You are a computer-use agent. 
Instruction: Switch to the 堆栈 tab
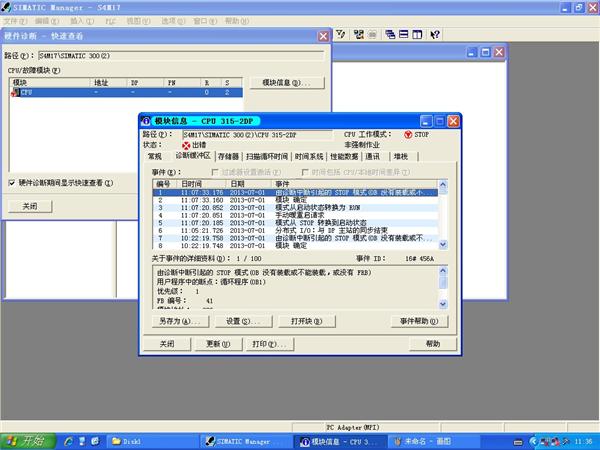(401, 157)
